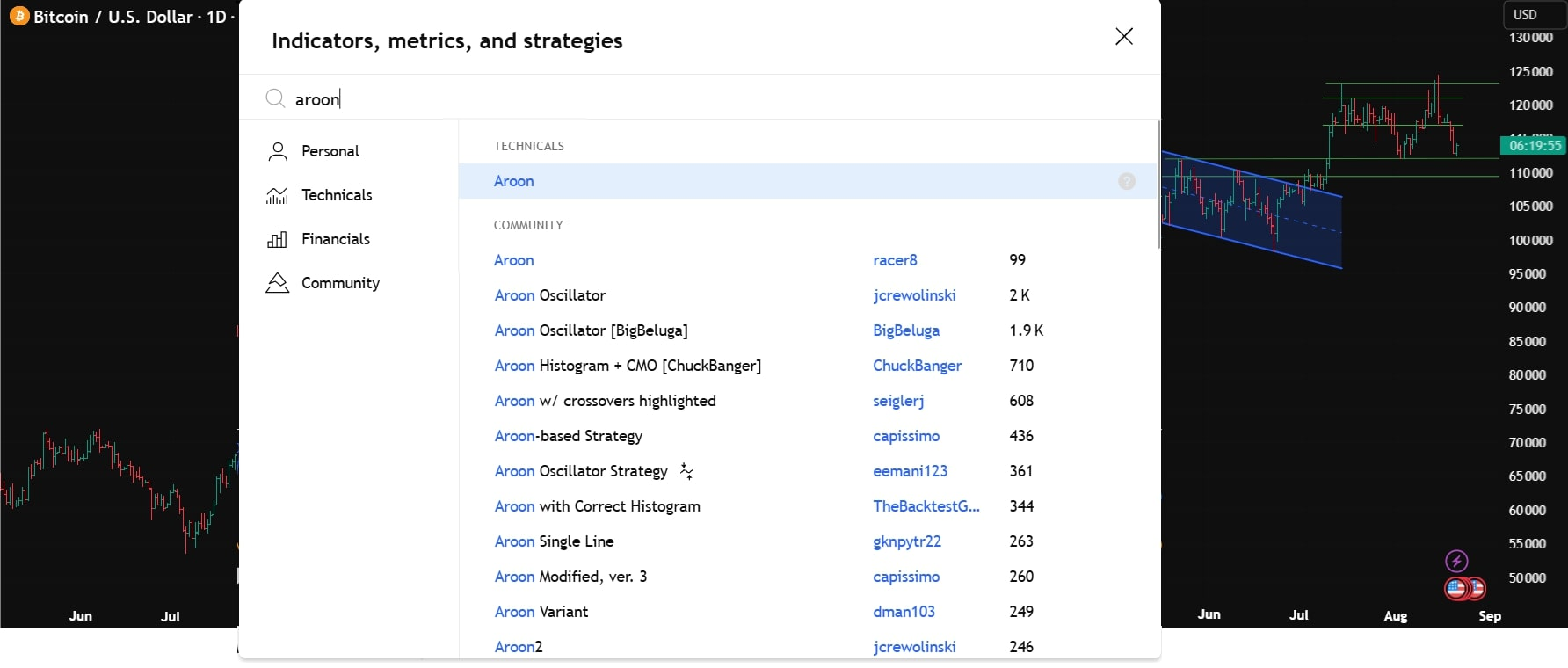Image resolution: width=1568 pixels, height=668 pixels.
Task: Add Aroon Histogram + CMO script
Action: [x=628, y=366]
